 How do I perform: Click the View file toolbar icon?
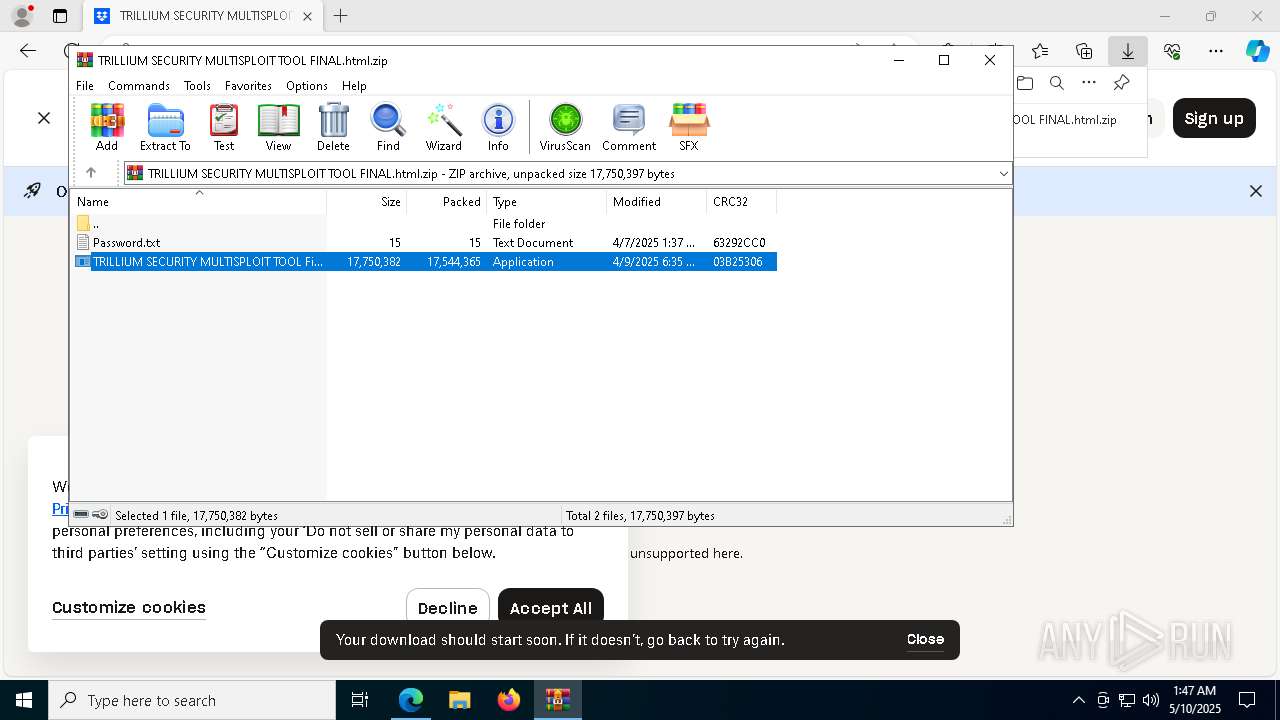pyautogui.click(x=278, y=127)
